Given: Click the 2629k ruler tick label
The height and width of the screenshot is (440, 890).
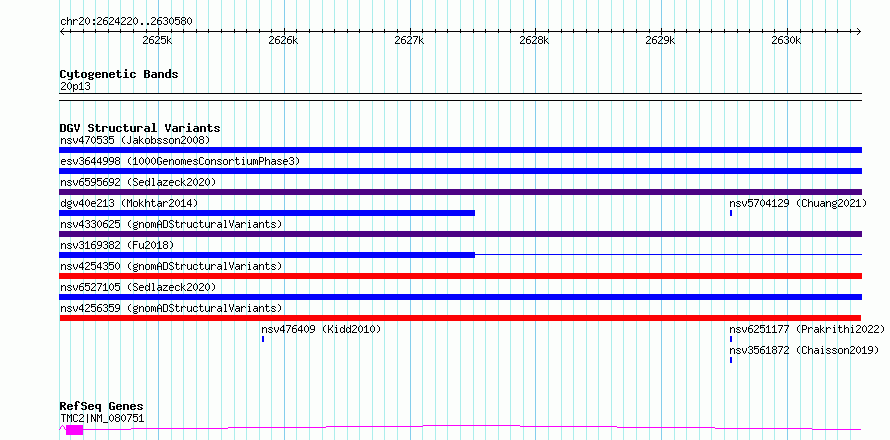Looking at the screenshot, I should 661,41.
